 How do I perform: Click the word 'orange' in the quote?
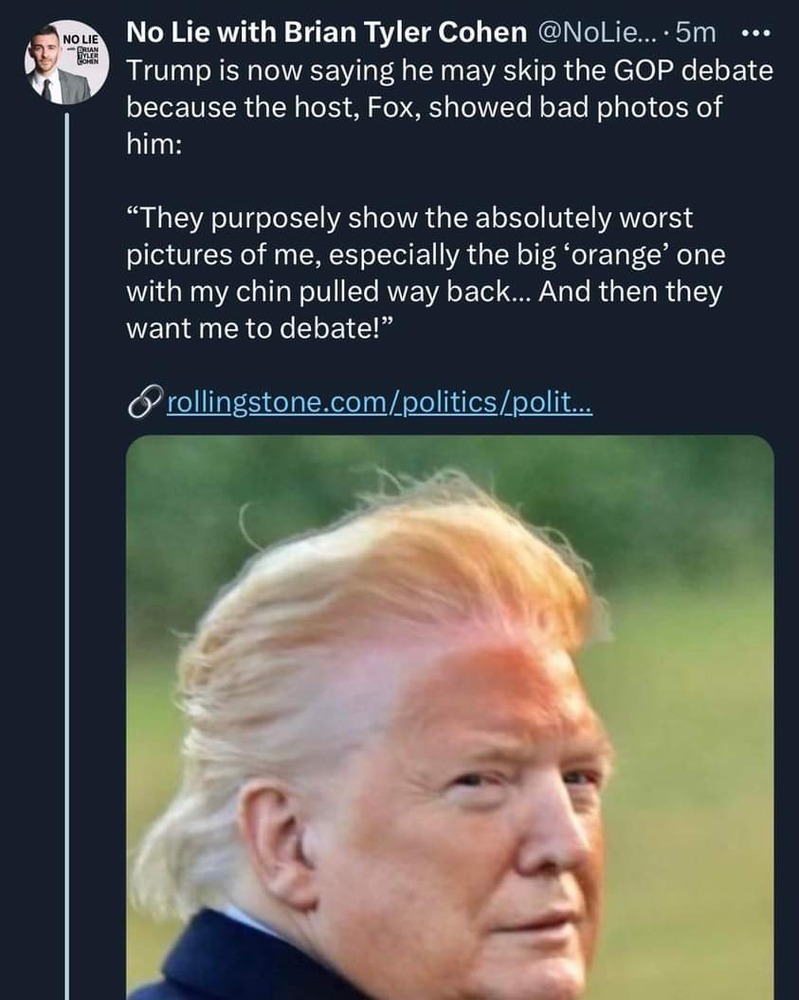(x=626, y=254)
